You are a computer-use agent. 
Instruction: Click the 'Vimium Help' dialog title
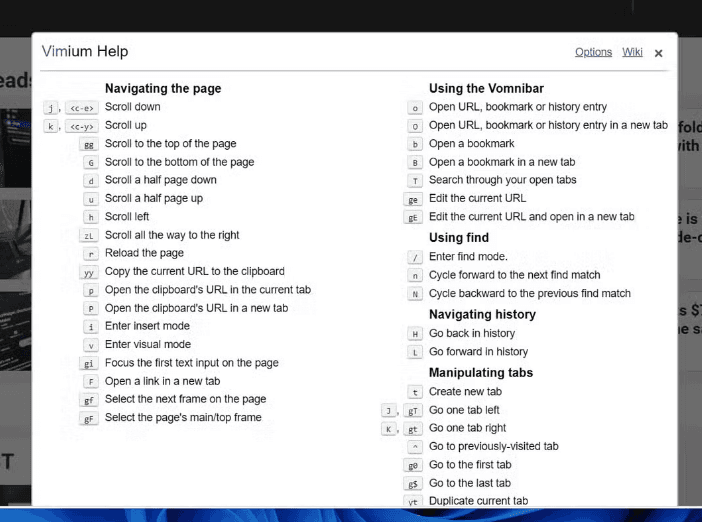click(85, 51)
